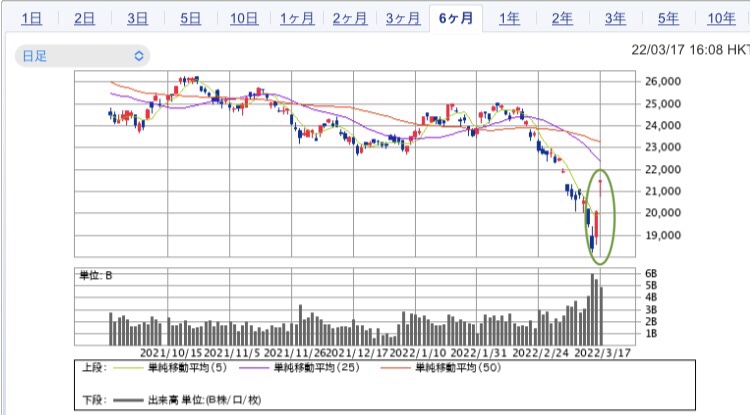
Task: Click the 19,000 price axis label
Action: coord(663,235)
